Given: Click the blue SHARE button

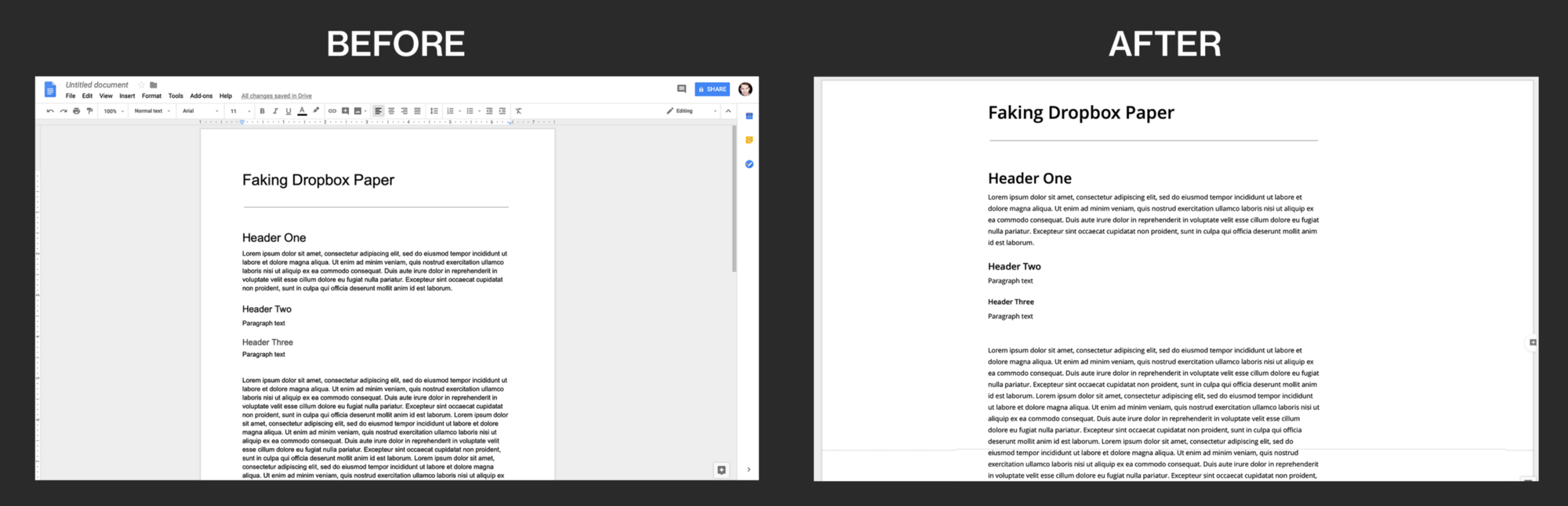Looking at the screenshot, I should 712,89.
